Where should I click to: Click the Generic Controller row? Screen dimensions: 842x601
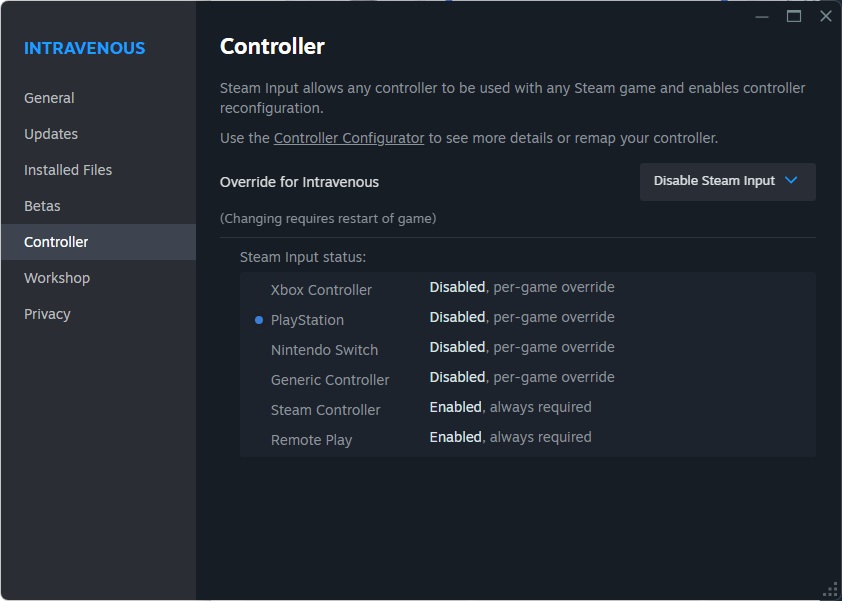click(x=330, y=380)
